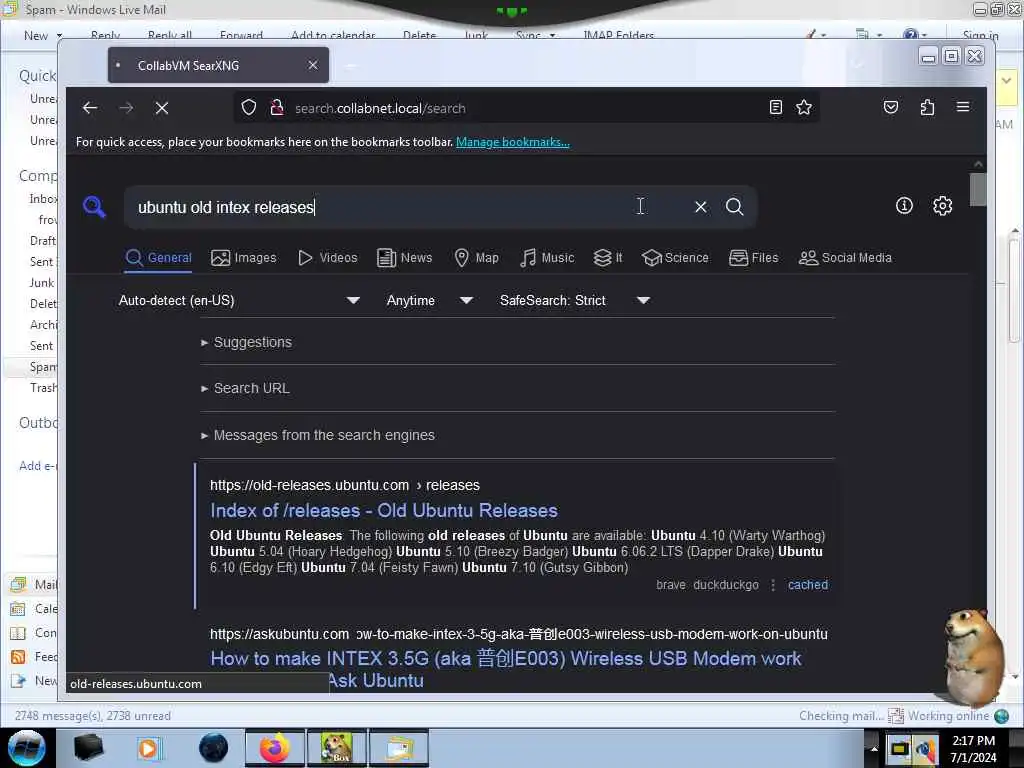Open the extensions puzzle icon

(x=927, y=107)
